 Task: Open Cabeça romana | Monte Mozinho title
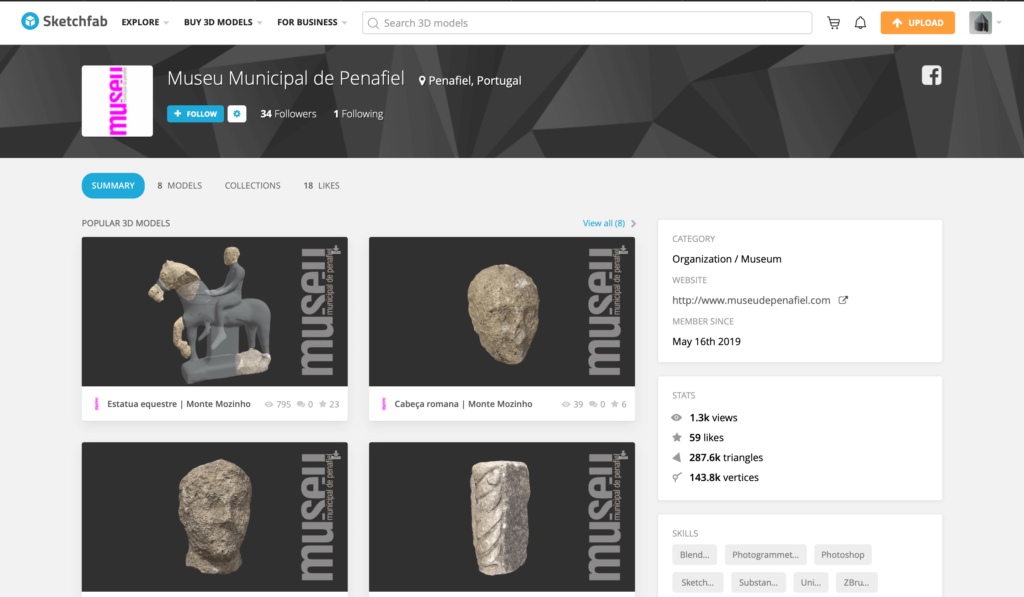click(x=463, y=404)
